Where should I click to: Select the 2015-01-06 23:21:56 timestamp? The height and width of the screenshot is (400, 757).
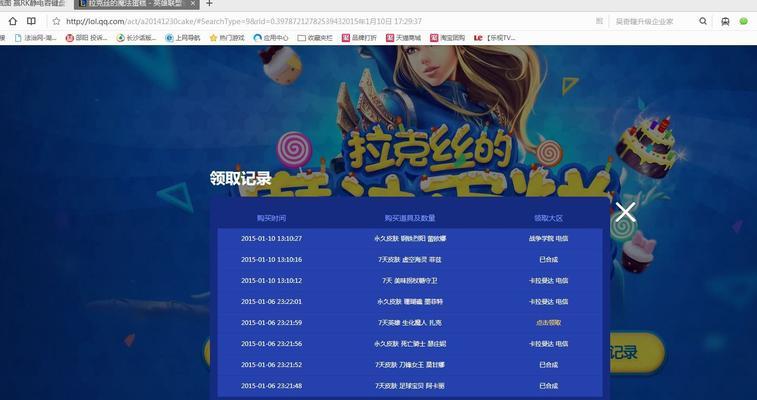(271, 344)
